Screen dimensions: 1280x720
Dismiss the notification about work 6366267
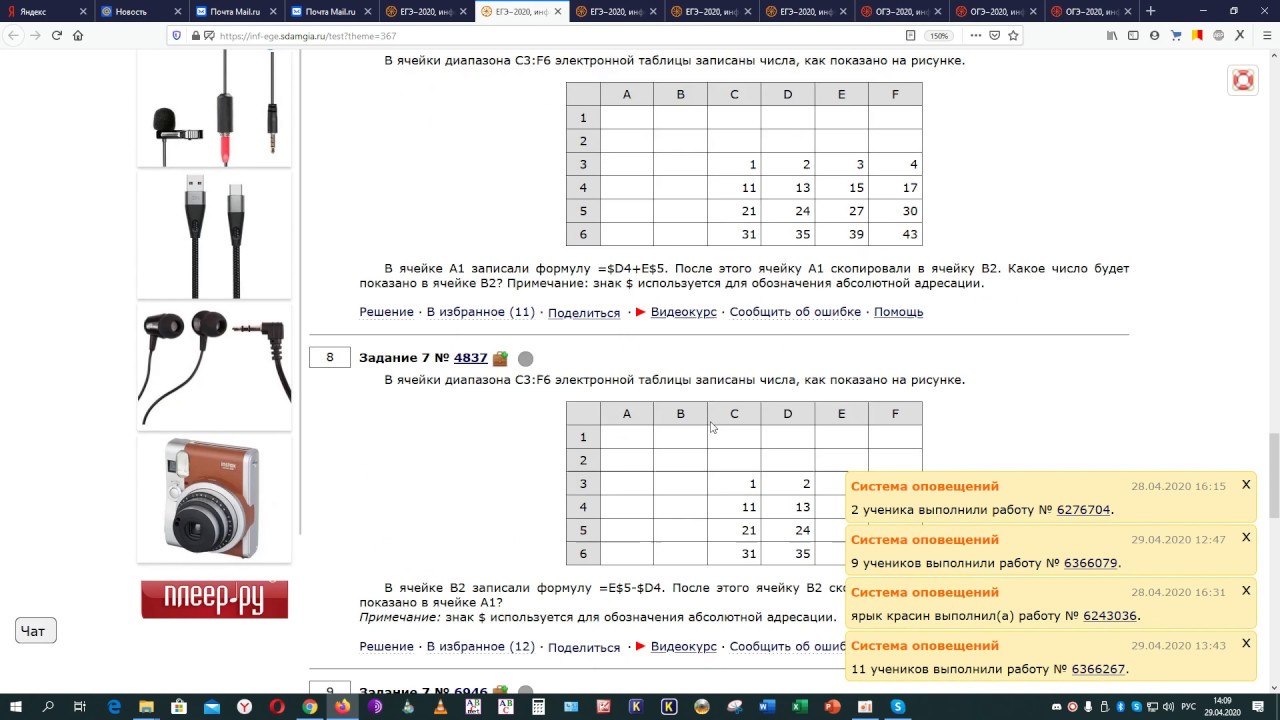click(1246, 643)
